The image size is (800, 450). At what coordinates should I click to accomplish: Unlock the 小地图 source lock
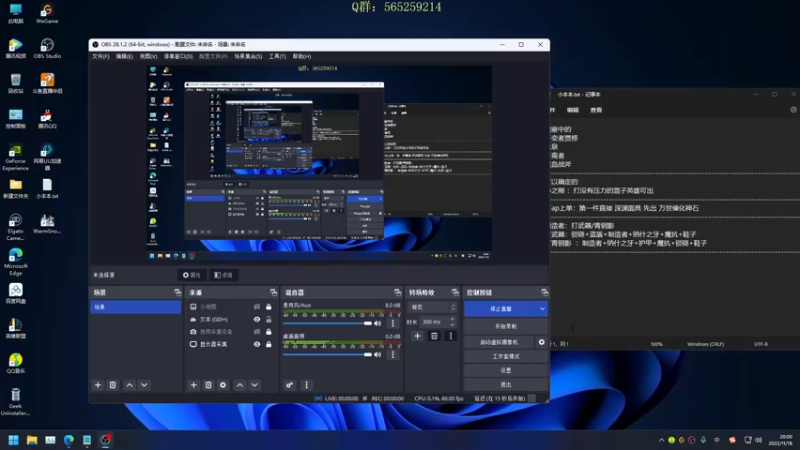[269, 307]
